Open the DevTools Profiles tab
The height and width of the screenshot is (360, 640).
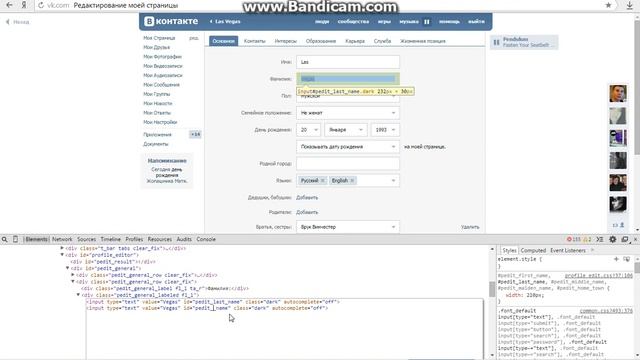click(134, 239)
